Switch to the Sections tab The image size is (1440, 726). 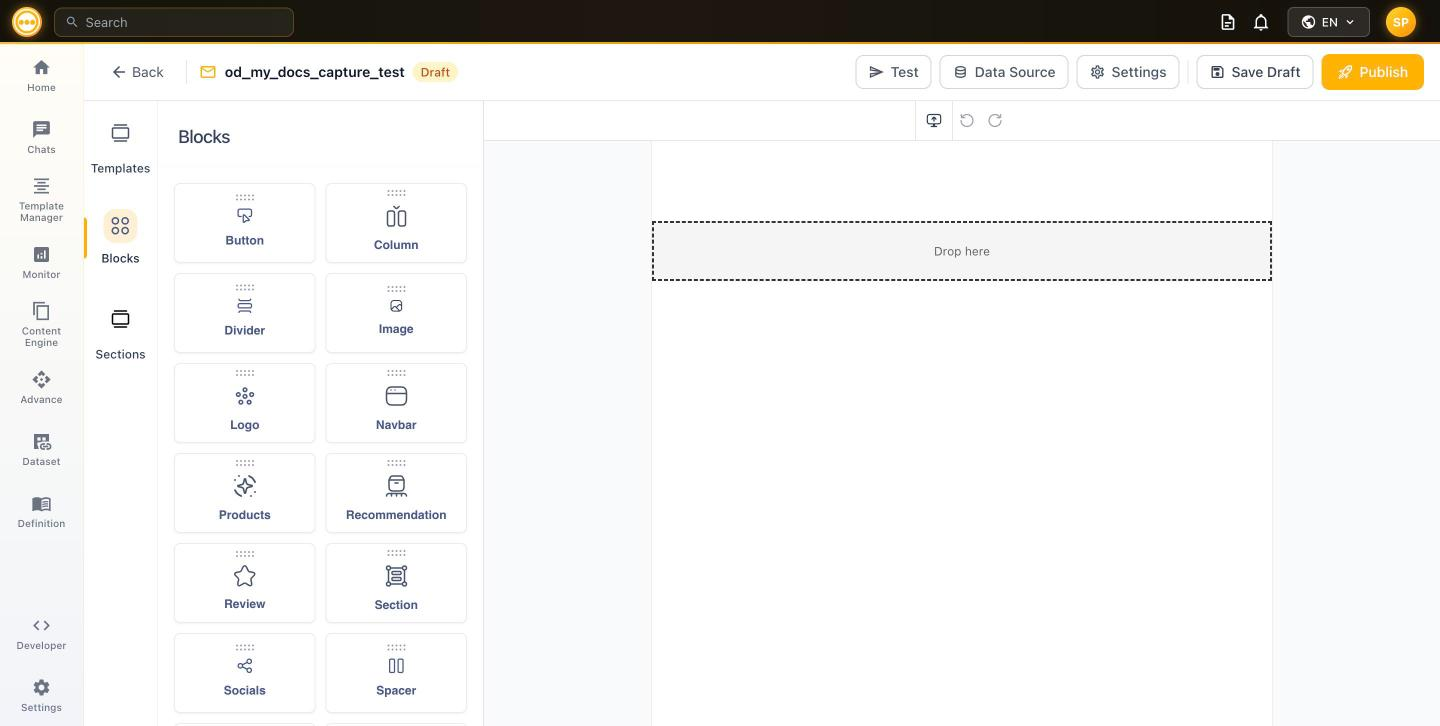click(120, 334)
